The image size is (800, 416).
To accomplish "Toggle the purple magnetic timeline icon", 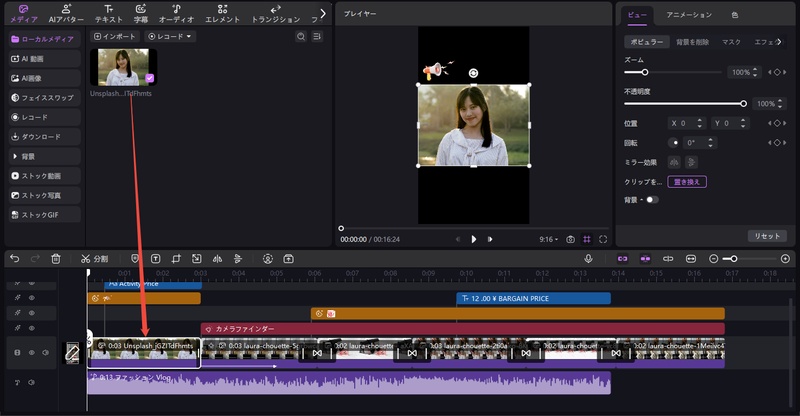I will pos(645,259).
